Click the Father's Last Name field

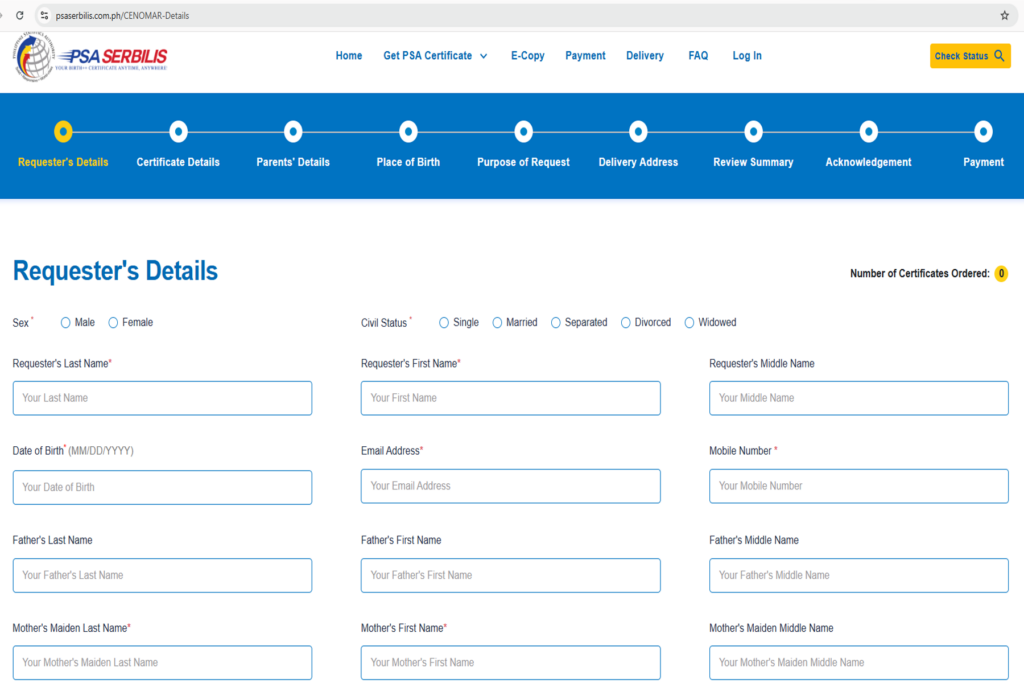point(163,575)
